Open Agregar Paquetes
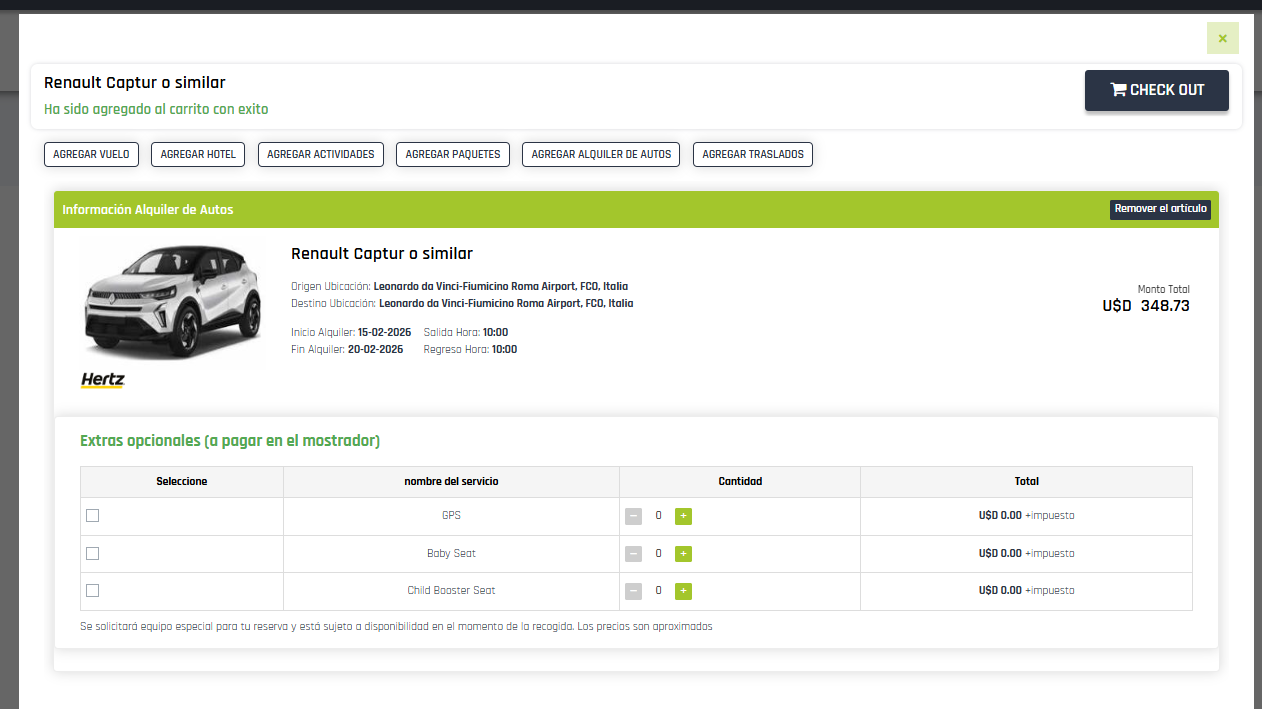Image resolution: width=1262 pixels, height=709 pixels. [453, 154]
